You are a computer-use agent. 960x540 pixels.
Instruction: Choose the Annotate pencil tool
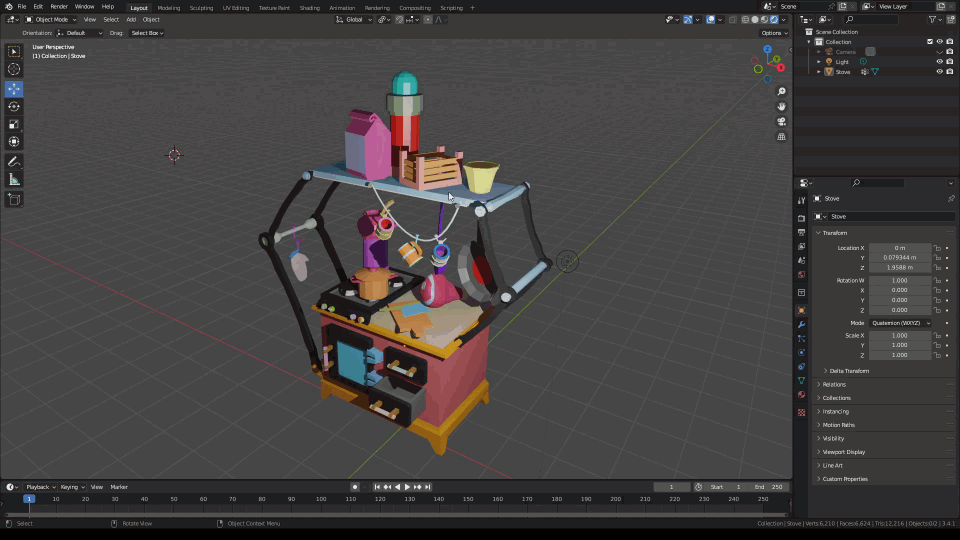pos(14,161)
